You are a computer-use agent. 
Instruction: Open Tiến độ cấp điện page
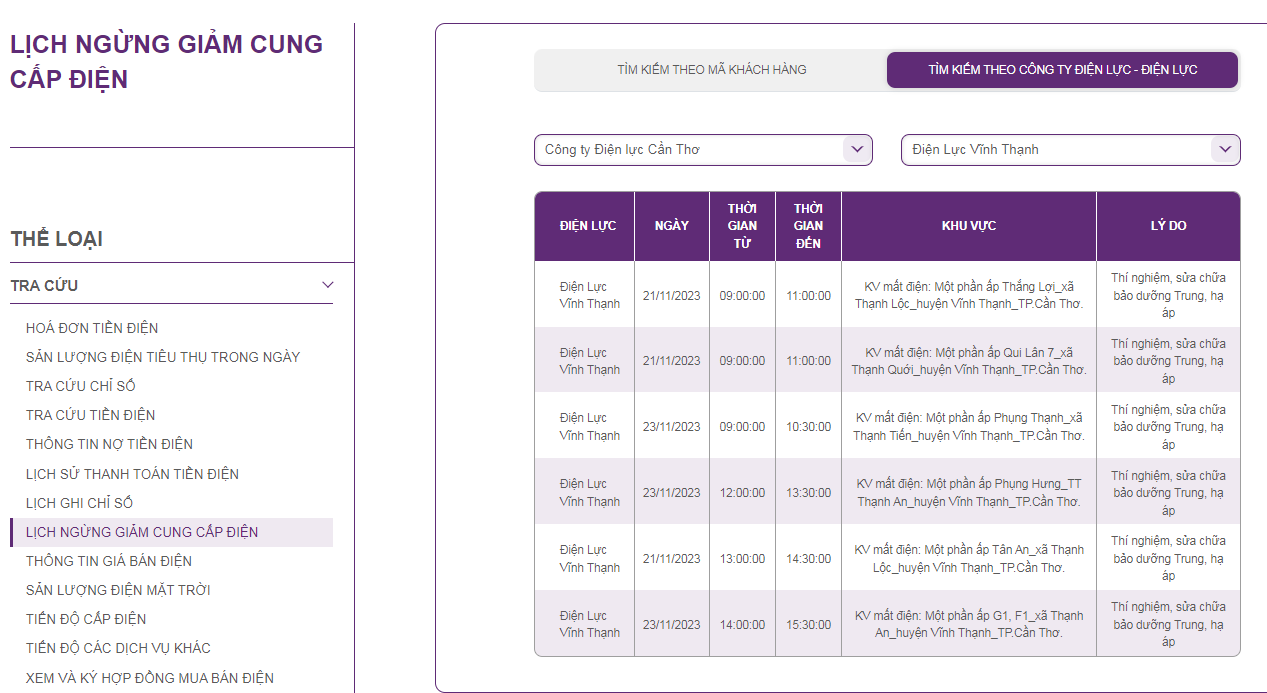pos(86,619)
